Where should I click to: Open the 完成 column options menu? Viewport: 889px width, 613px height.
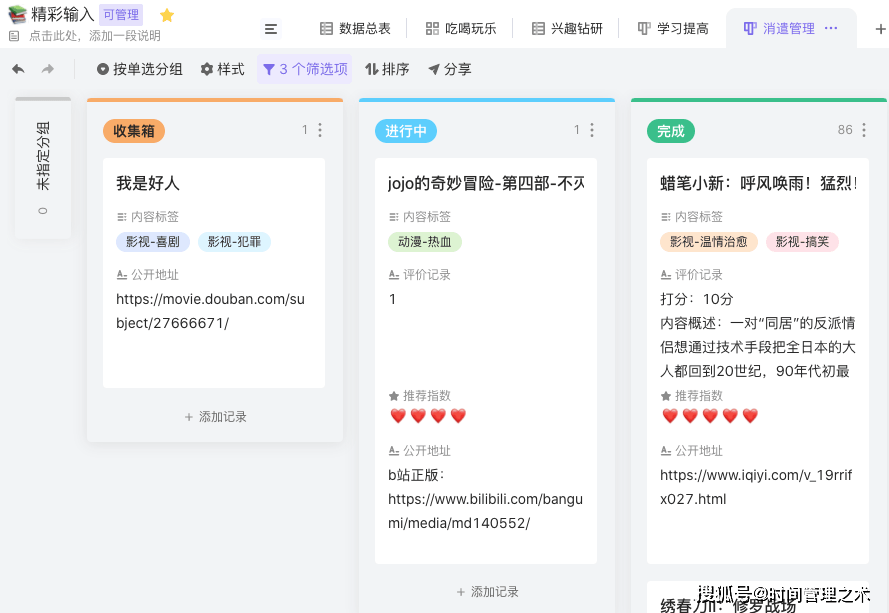864,130
